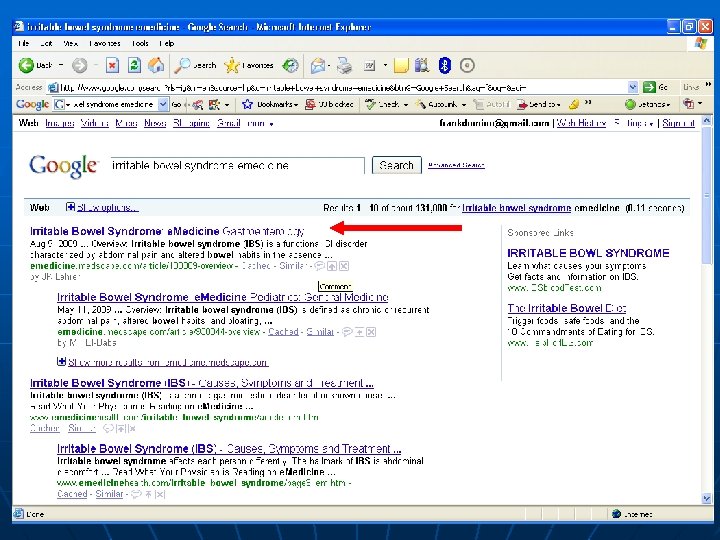Click the scrollbar down arrow

coord(707,498)
